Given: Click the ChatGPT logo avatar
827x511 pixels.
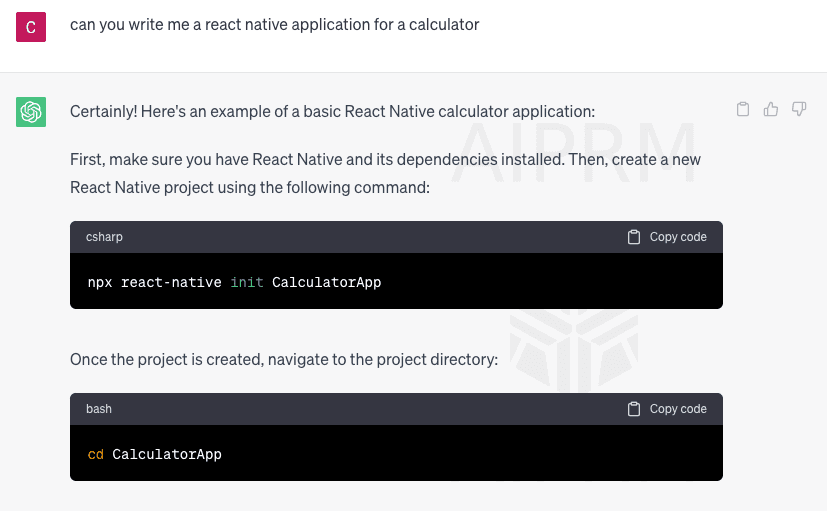Looking at the screenshot, I should [x=31, y=112].
